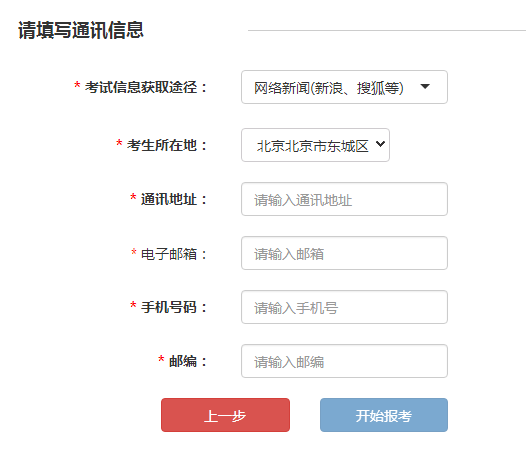The width and height of the screenshot is (526, 450).
Task: Click into the 请输入邮箱 email field
Action: 344,253
